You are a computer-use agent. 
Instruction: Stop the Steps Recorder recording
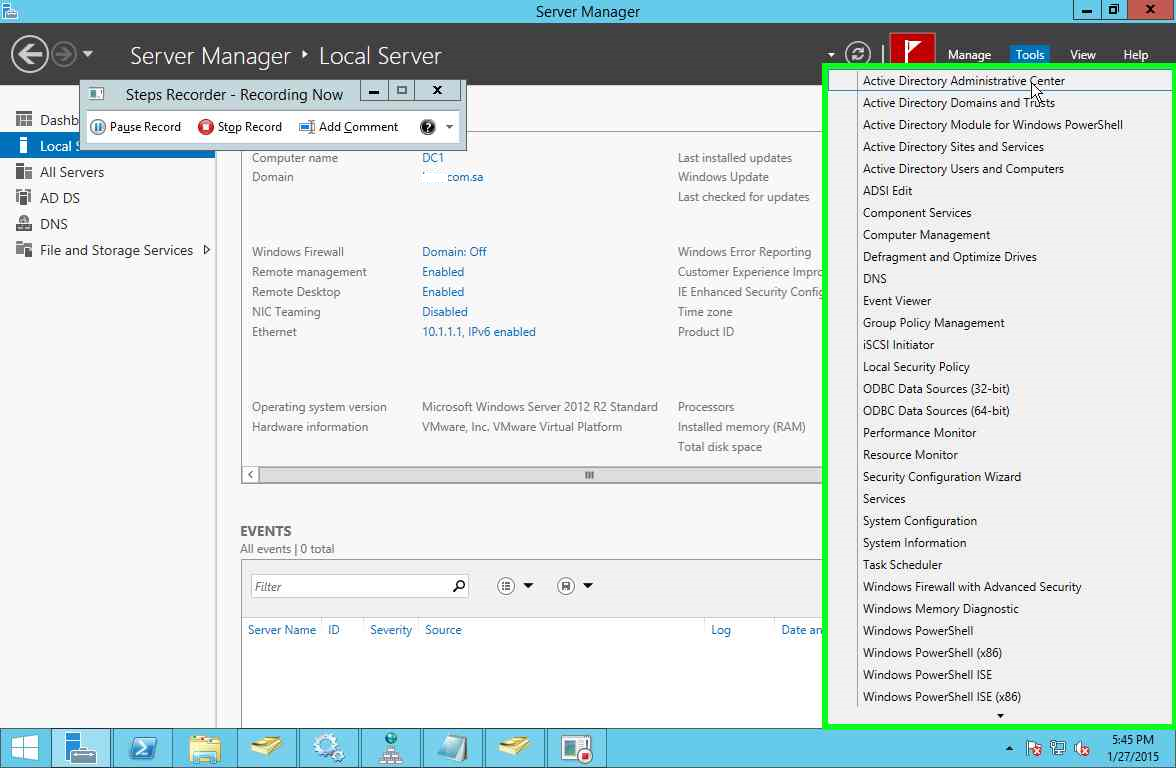[240, 127]
